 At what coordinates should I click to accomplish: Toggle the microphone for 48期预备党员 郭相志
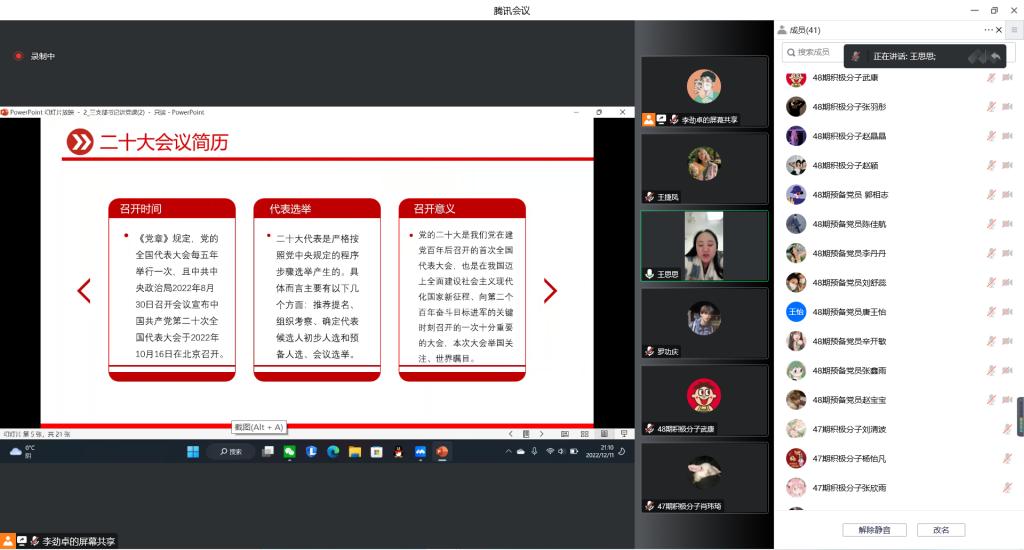point(992,195)
